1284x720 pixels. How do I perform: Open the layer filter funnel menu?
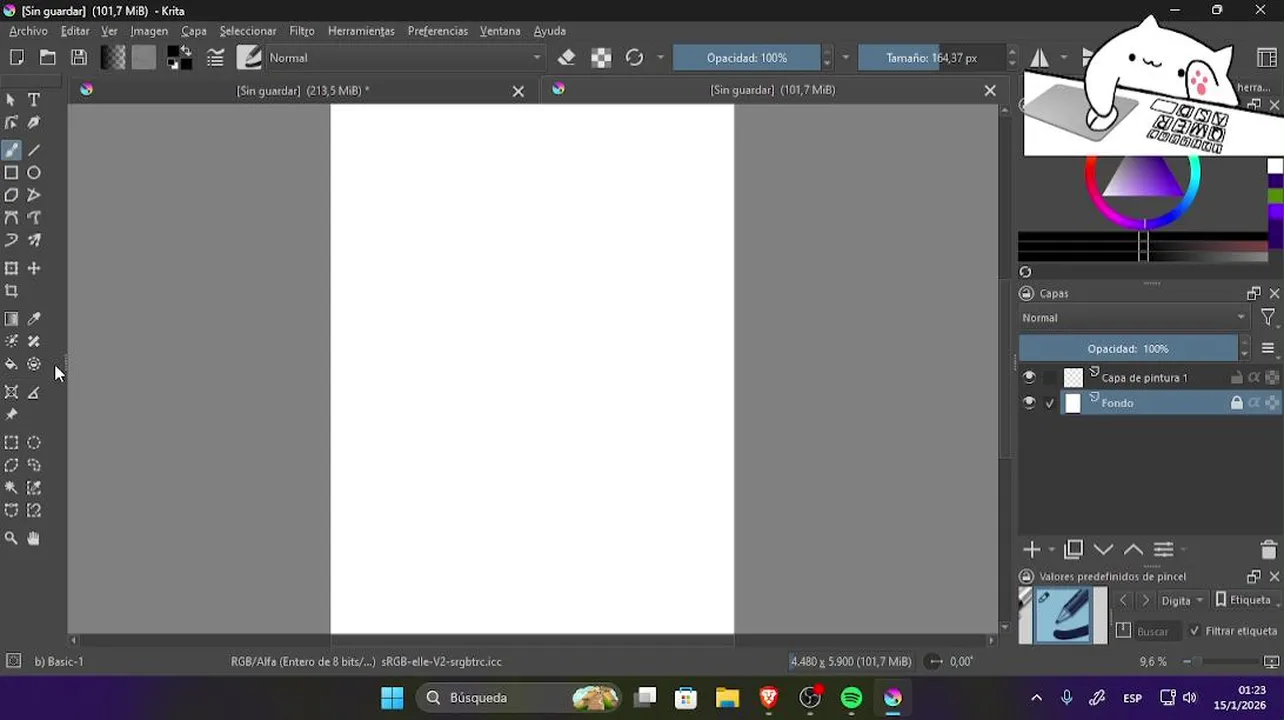click(1268, 317)
